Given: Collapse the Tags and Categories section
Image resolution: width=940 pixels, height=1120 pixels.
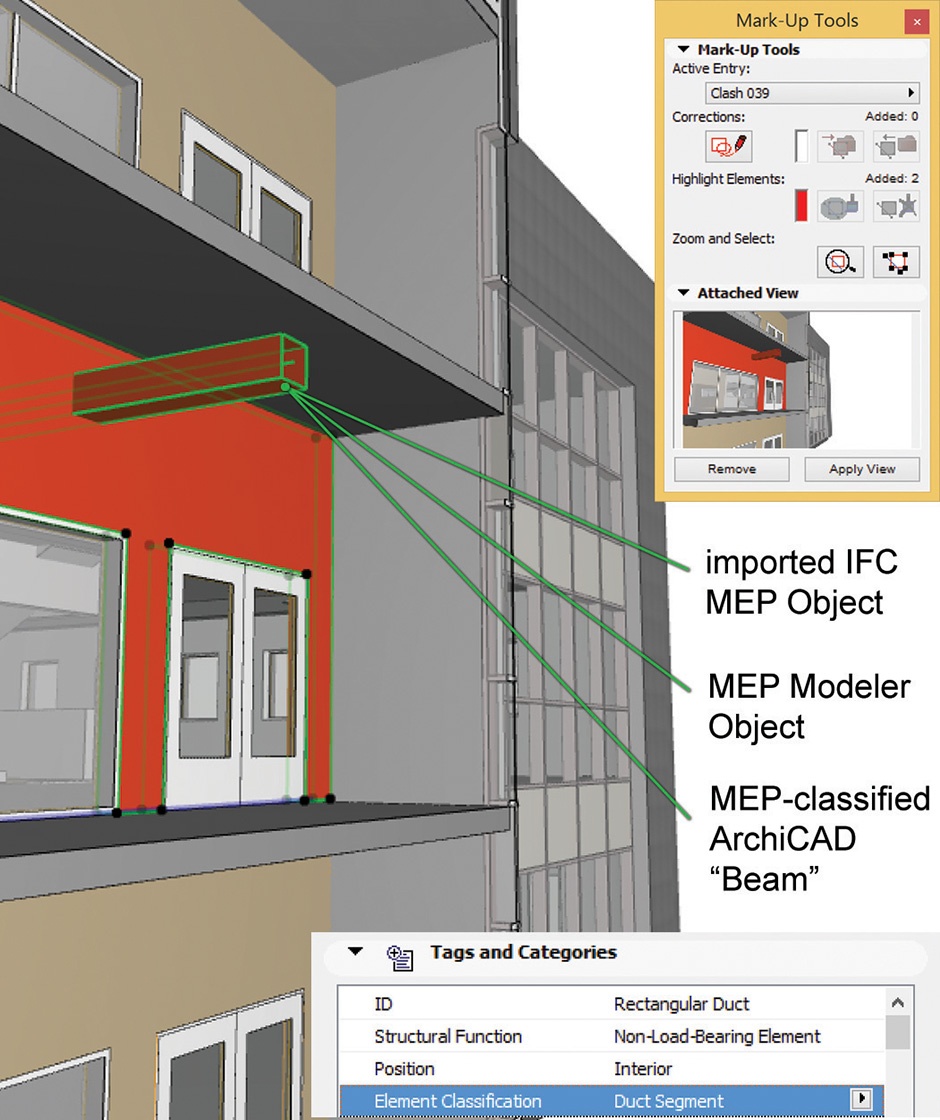Looking at the screenshot, I should [355, 951].
